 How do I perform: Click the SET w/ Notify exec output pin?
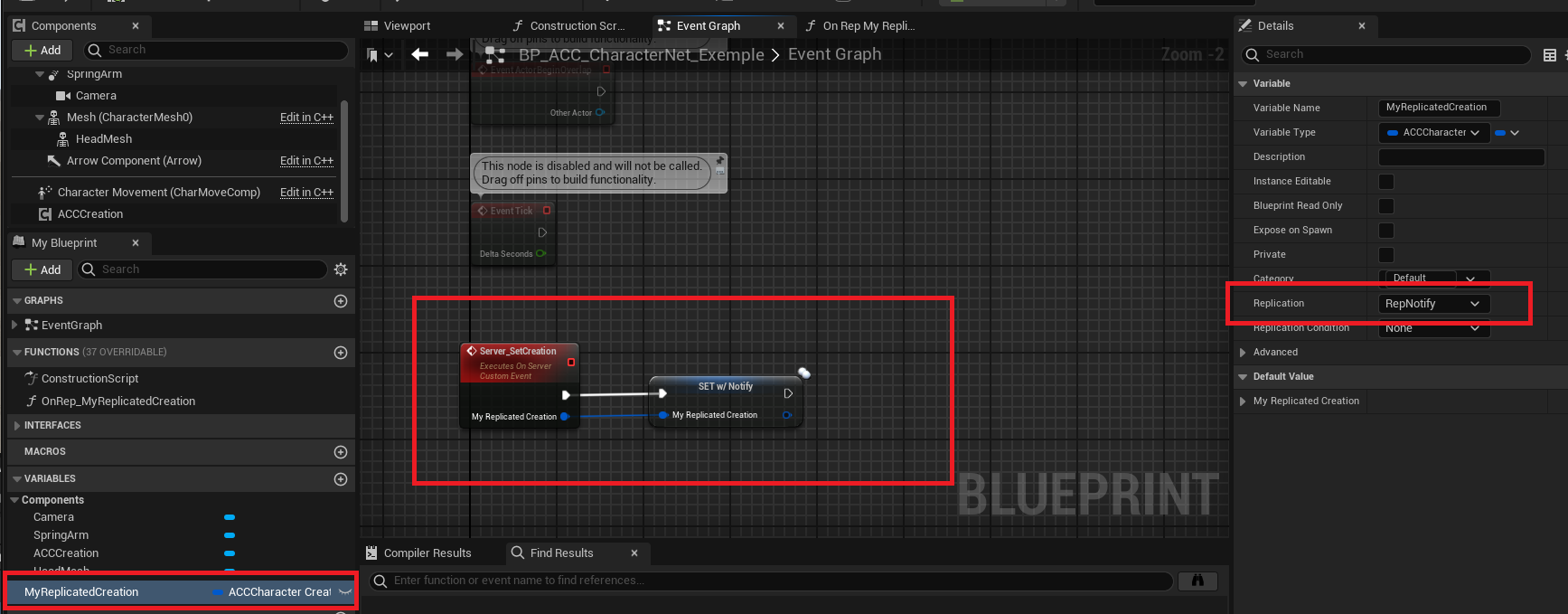788,393
